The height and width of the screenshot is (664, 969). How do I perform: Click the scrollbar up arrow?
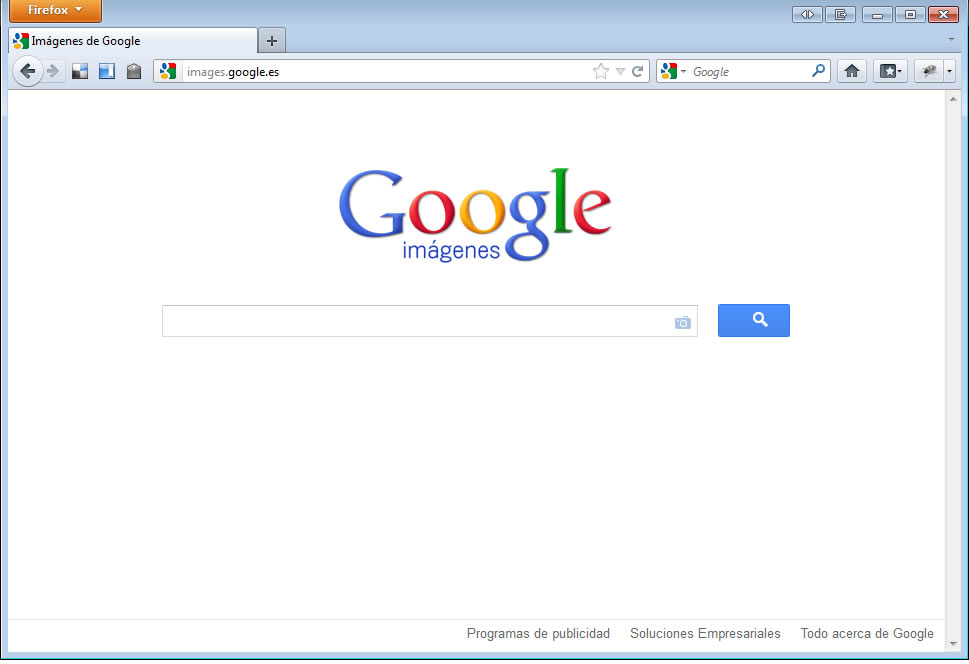[953, 99]
